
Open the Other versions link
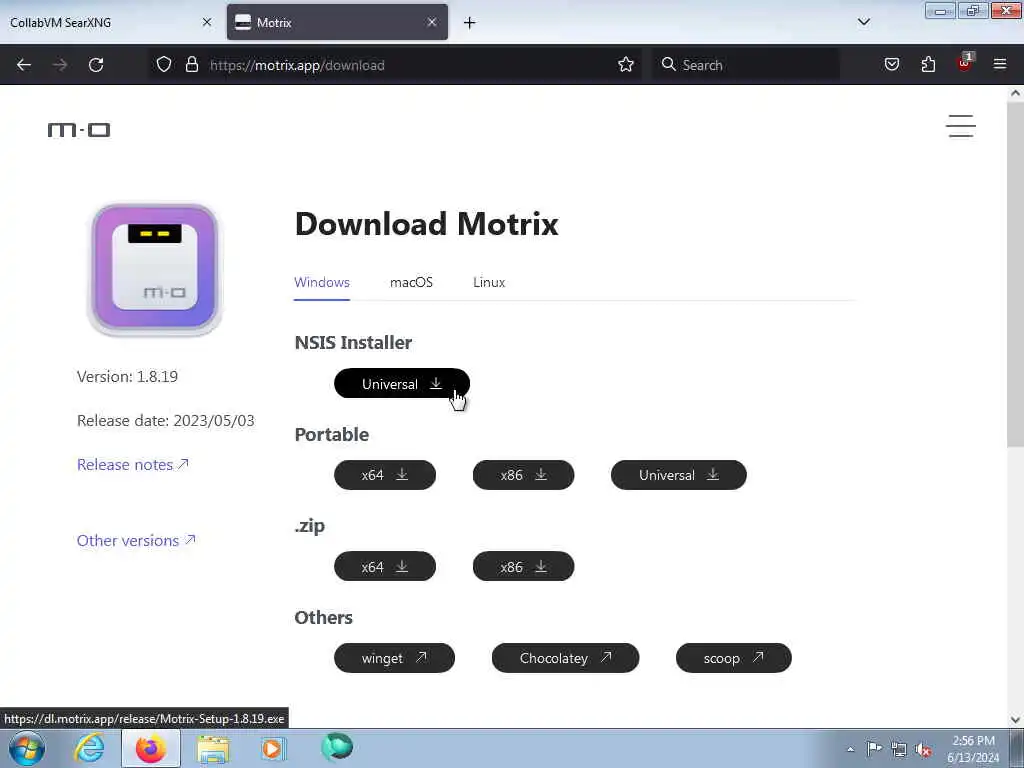pyautogui.click(x=136, y=541)
